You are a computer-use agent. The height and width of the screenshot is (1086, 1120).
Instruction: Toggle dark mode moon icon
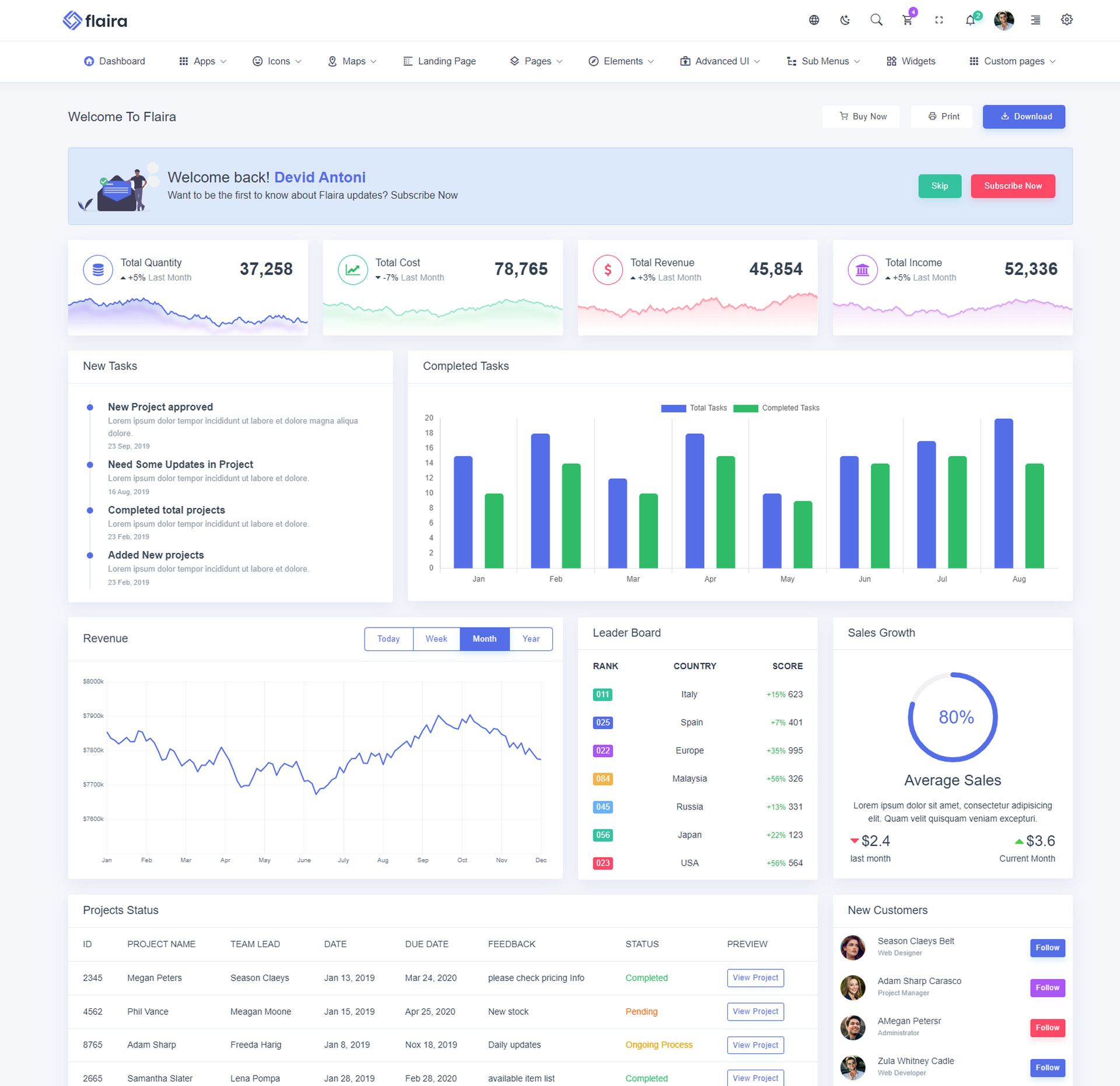pyautogui.click(x=845, y=20)
